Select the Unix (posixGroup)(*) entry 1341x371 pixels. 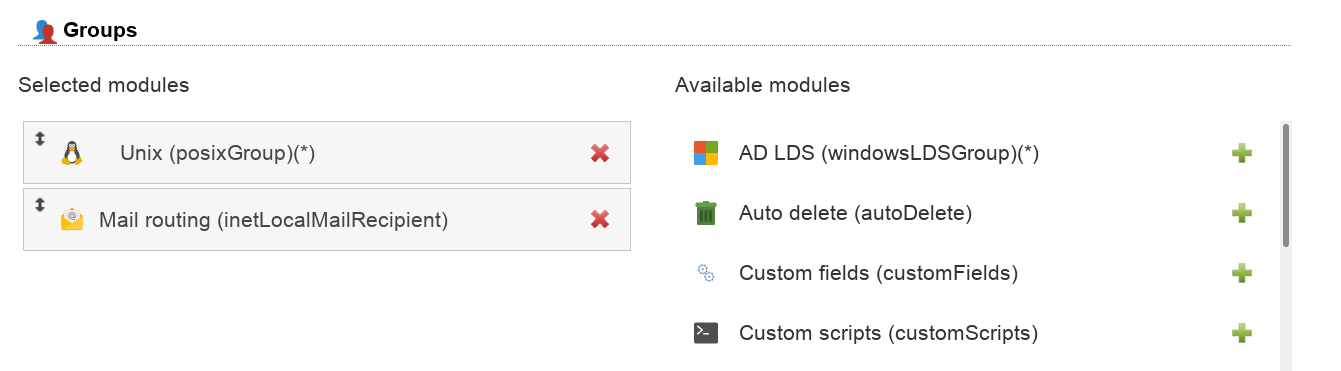327,153
